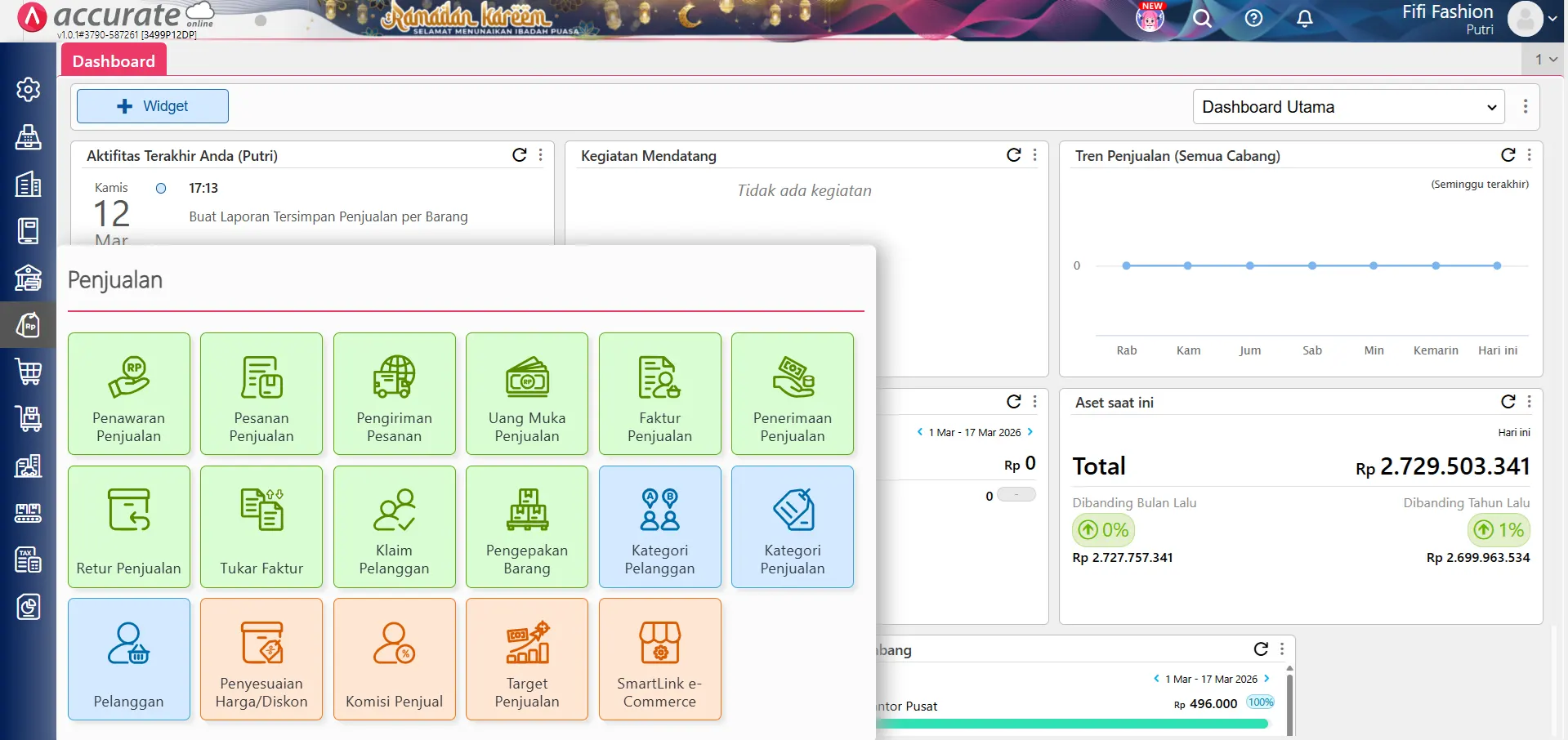Open the tab count dropdown showing 1
The height and width of the screenshot is (740, 1568).
1545,59
